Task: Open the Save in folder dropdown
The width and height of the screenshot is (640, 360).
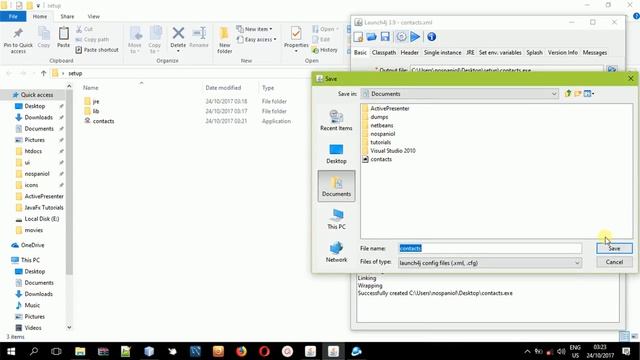Action: click(553, 94)
